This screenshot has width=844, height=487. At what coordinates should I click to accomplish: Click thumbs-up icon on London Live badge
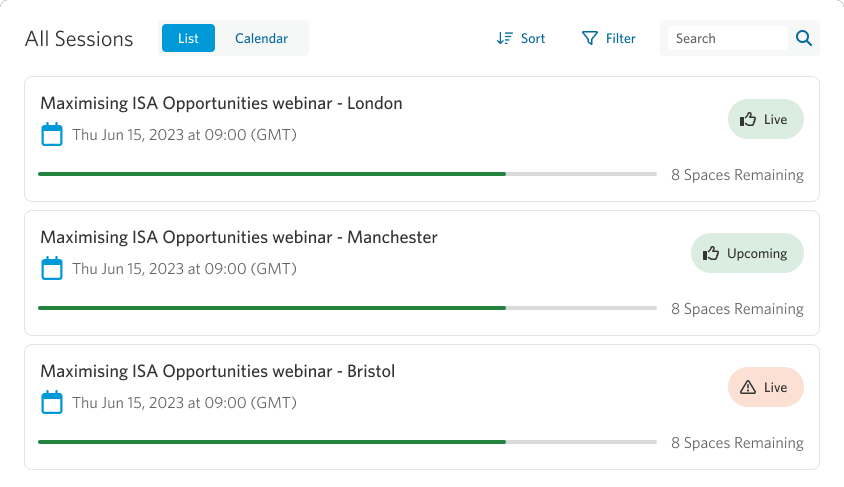[748, 119]
